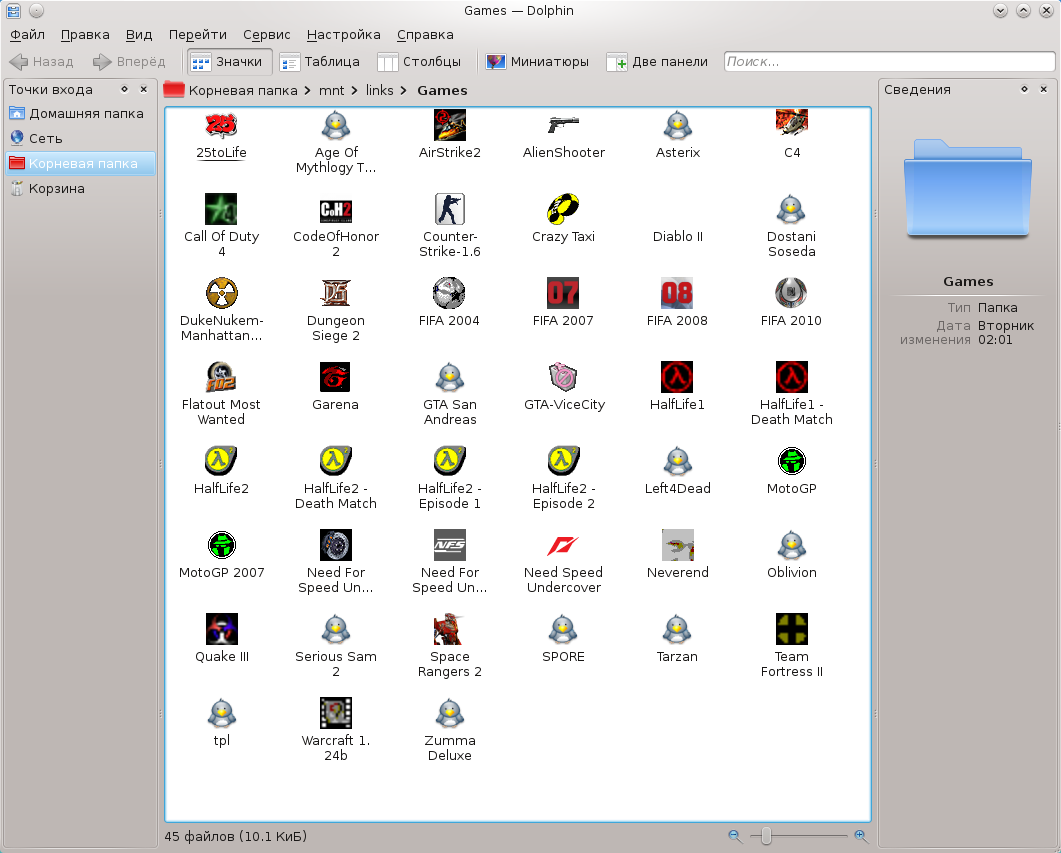Select DukeNukem-Manhattan radiation icon
This screenshot has width=1061, height=853.
coord(221,293)
